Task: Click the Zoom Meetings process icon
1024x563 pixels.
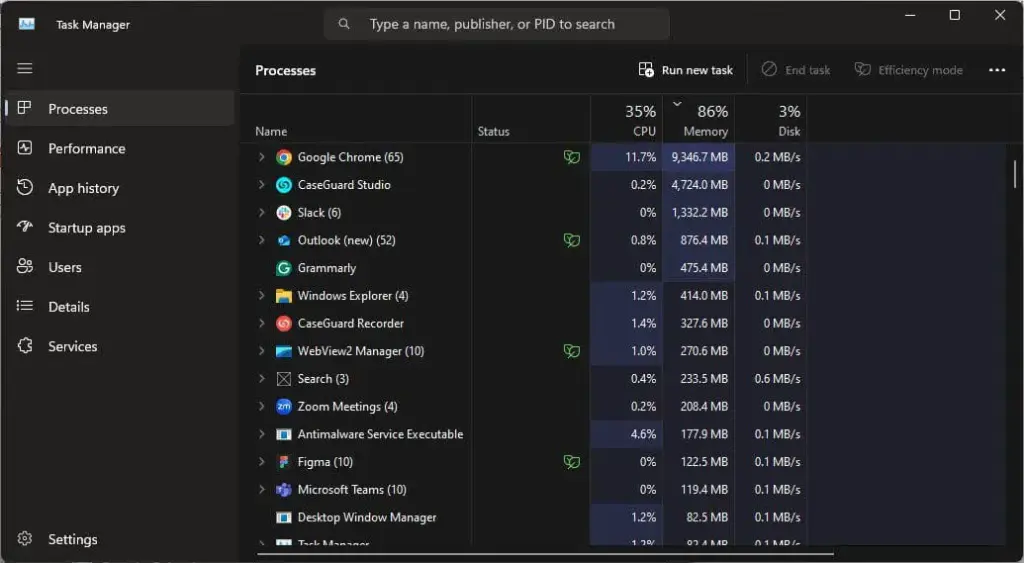Action: tap(283, 406)
